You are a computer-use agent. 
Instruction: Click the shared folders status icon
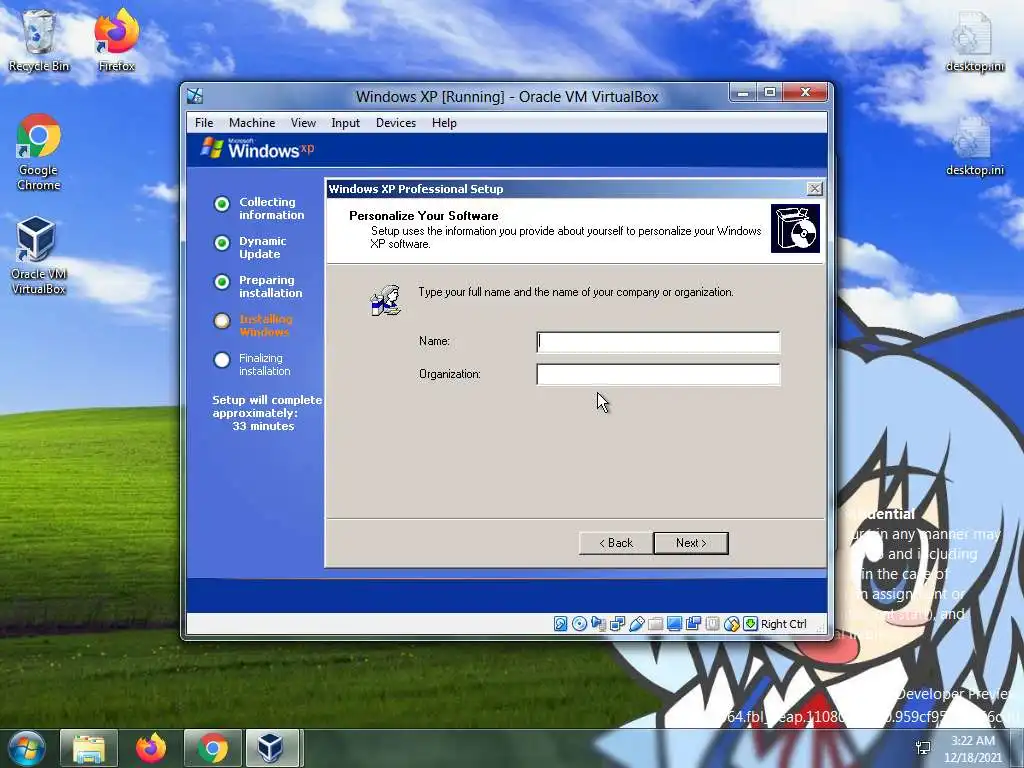coord(656,624)
